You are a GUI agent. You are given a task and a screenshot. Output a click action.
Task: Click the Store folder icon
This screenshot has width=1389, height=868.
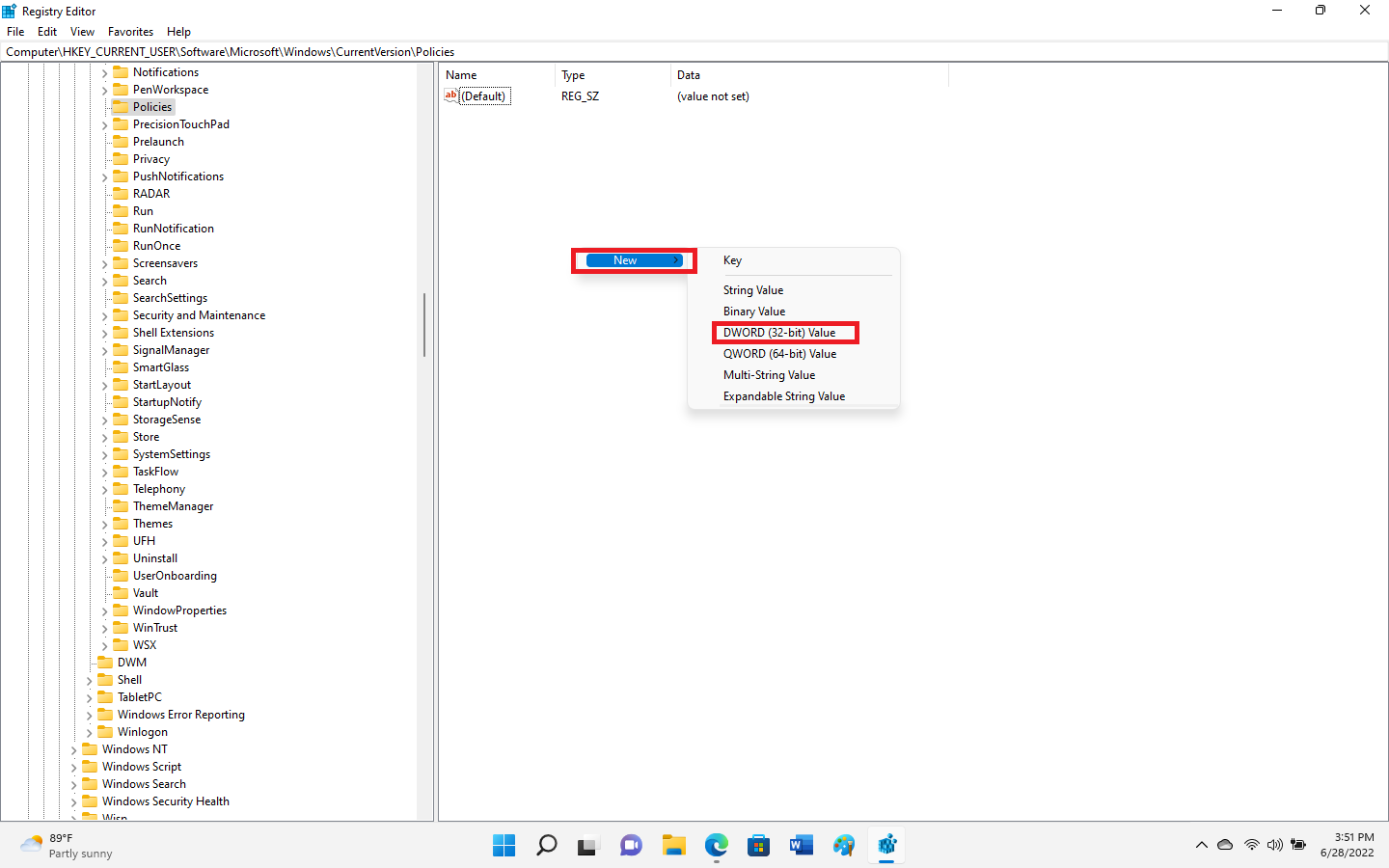coord(121,437)
